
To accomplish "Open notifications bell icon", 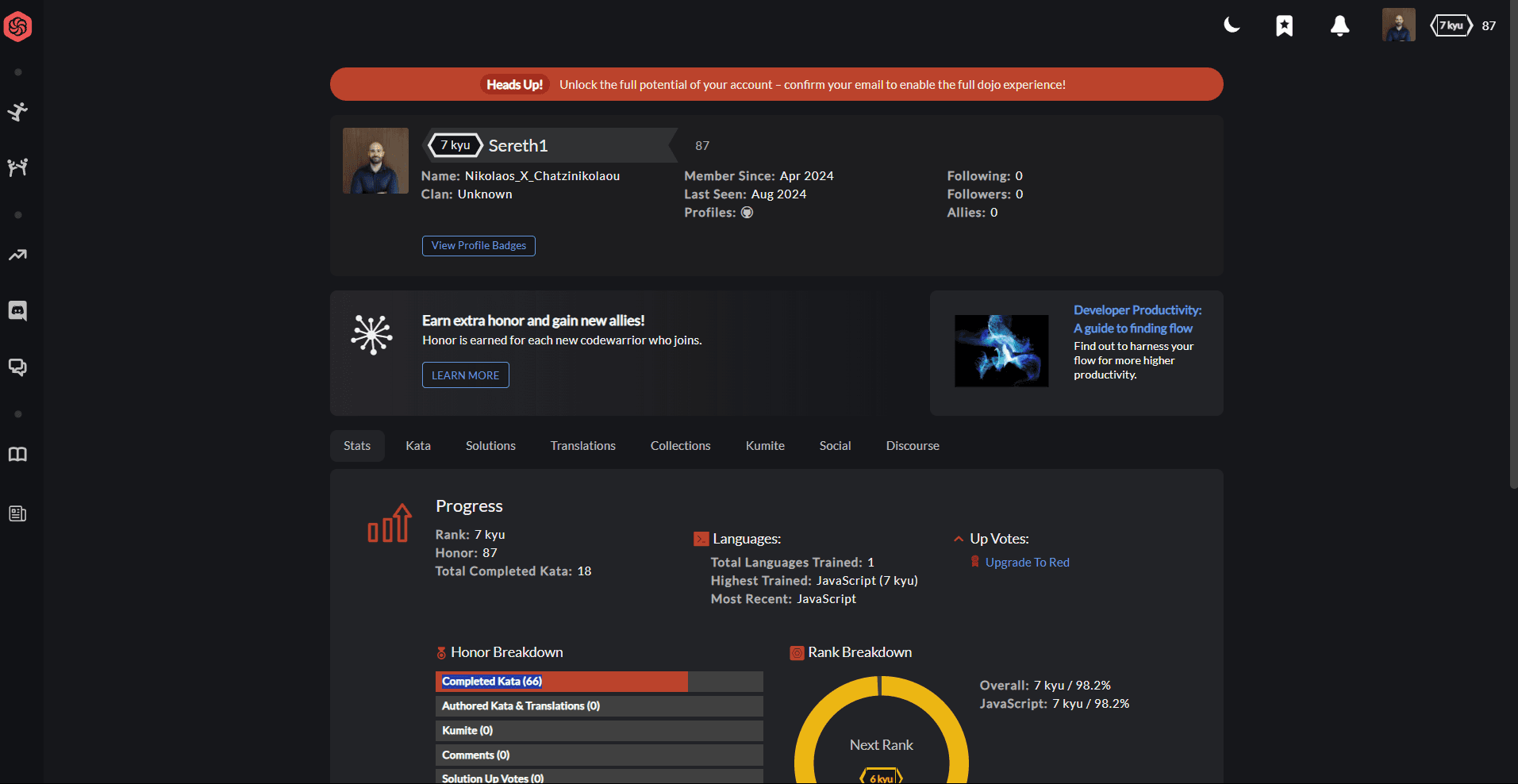I will (1340, 26).
